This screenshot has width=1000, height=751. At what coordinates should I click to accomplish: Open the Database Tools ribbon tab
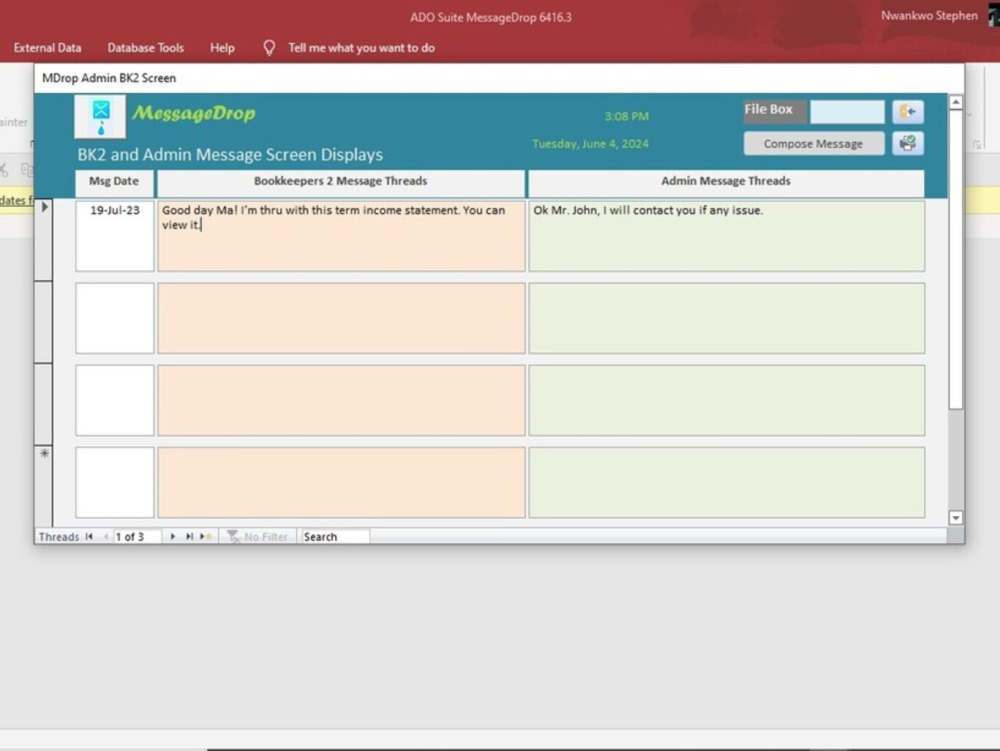(x=145, y=48)
